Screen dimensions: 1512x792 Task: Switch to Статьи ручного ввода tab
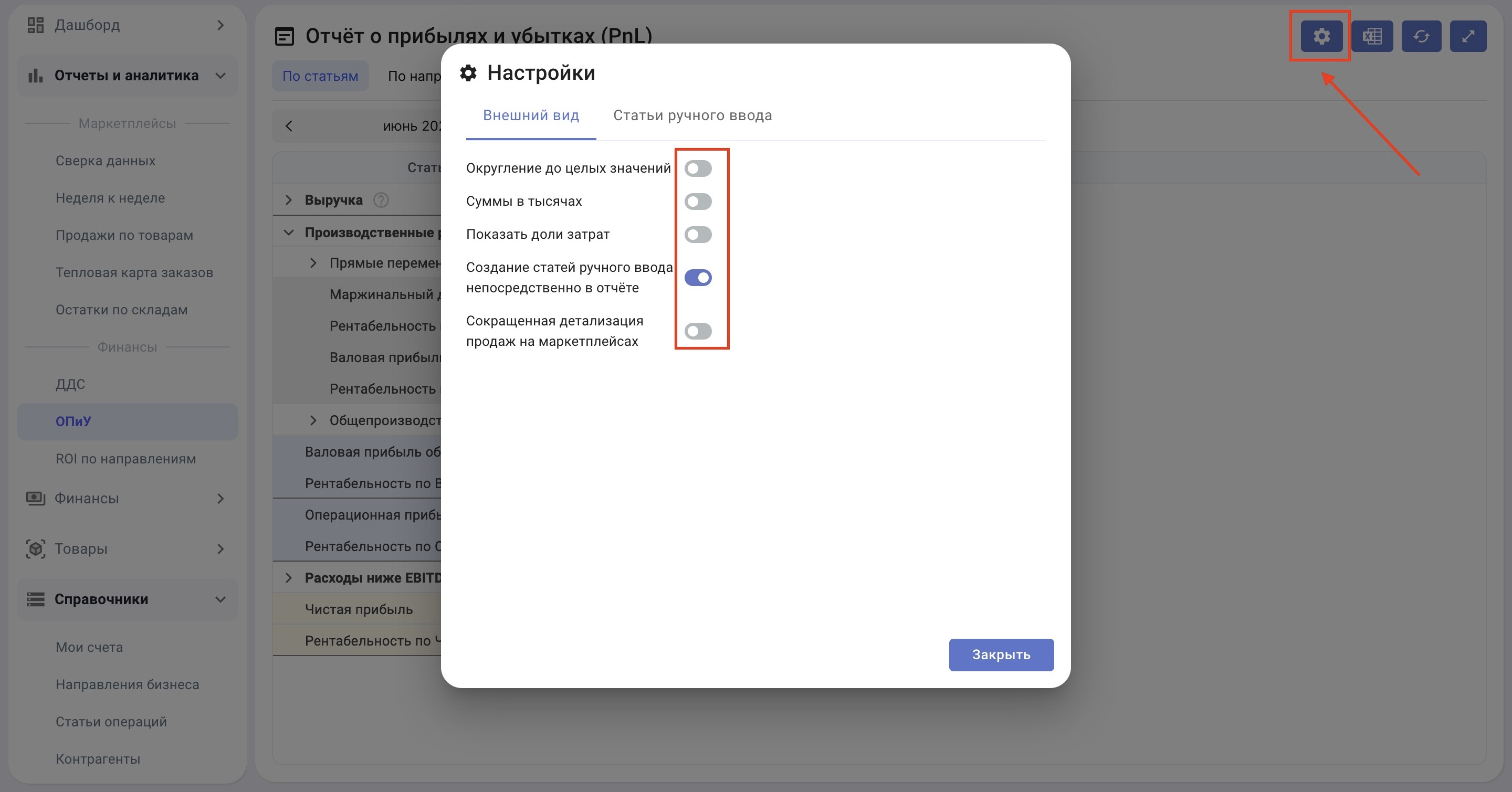pyautogui.click(x=692, y=115)
